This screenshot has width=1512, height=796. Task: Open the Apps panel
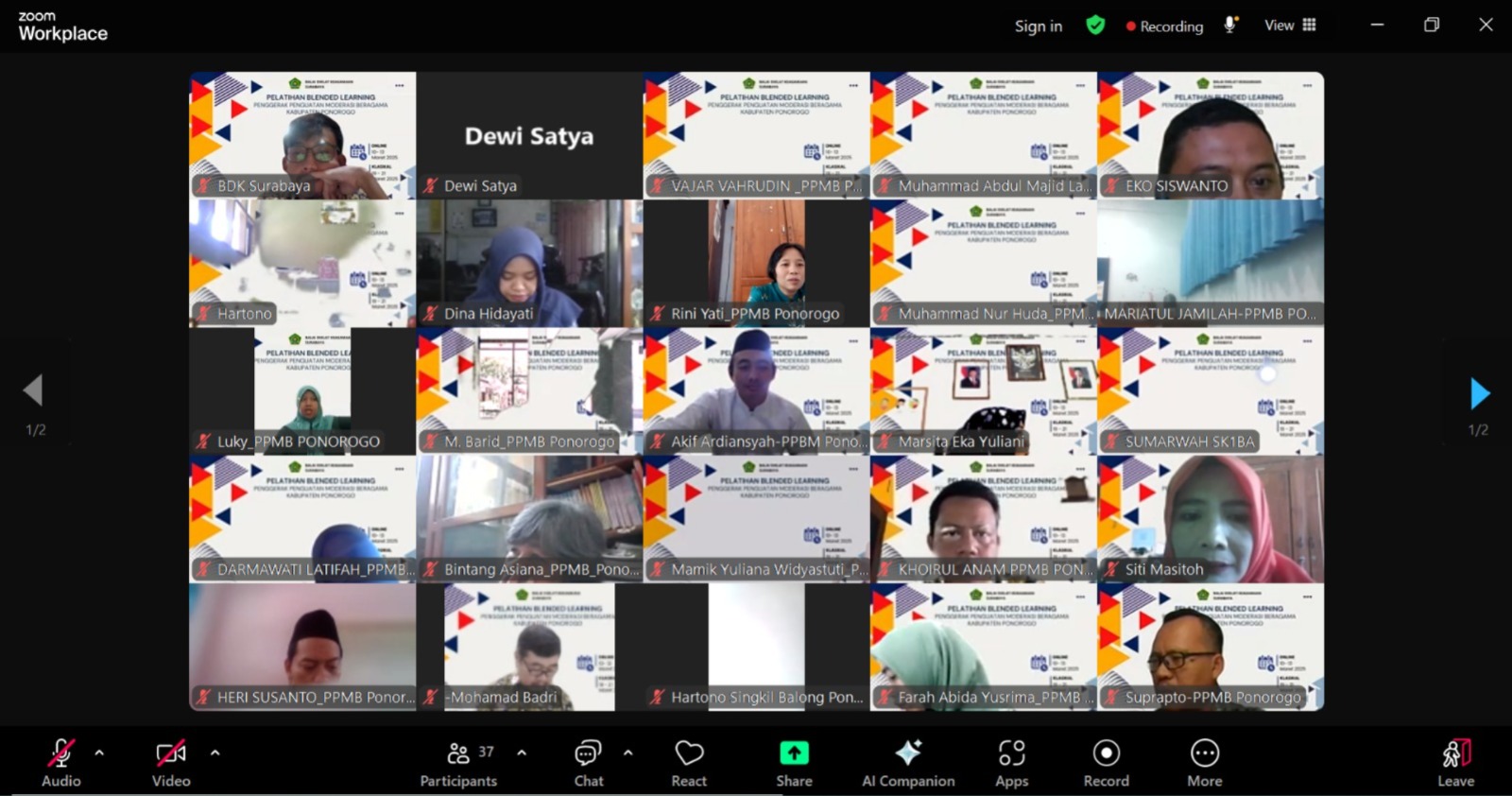coord(1011,764)
